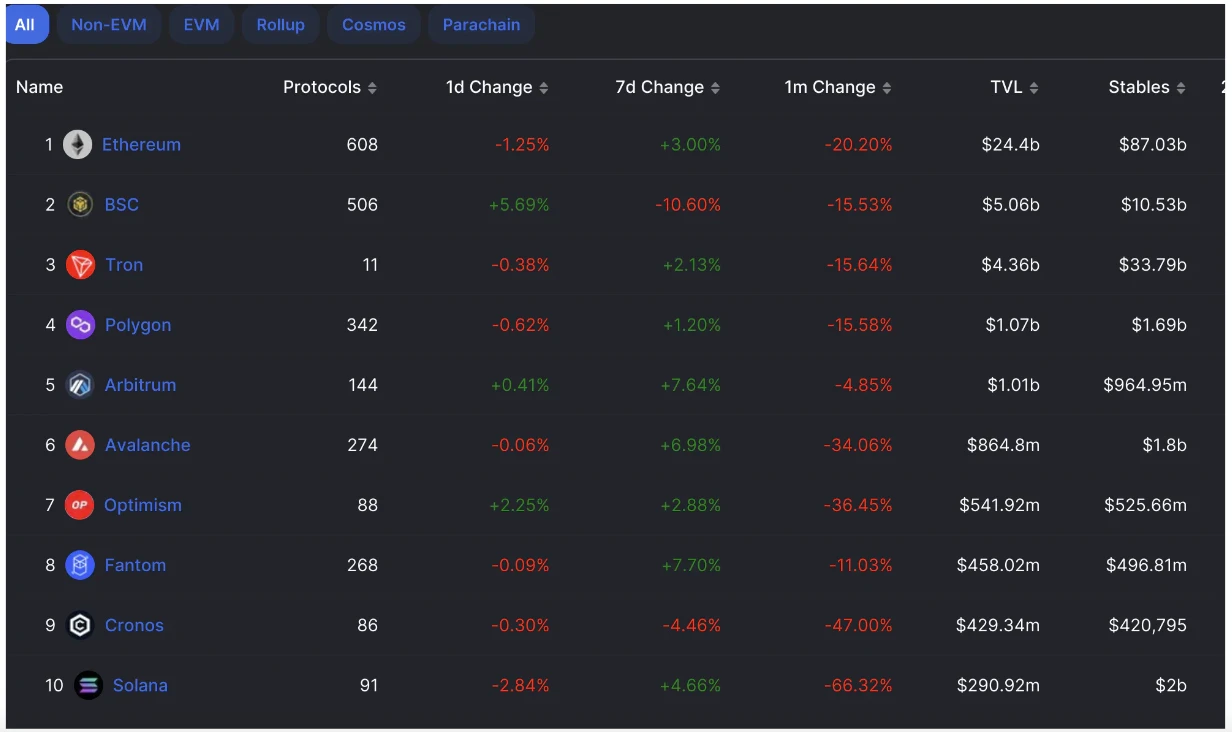Click the Optimism chain logo icon

(x=79, y=505)
